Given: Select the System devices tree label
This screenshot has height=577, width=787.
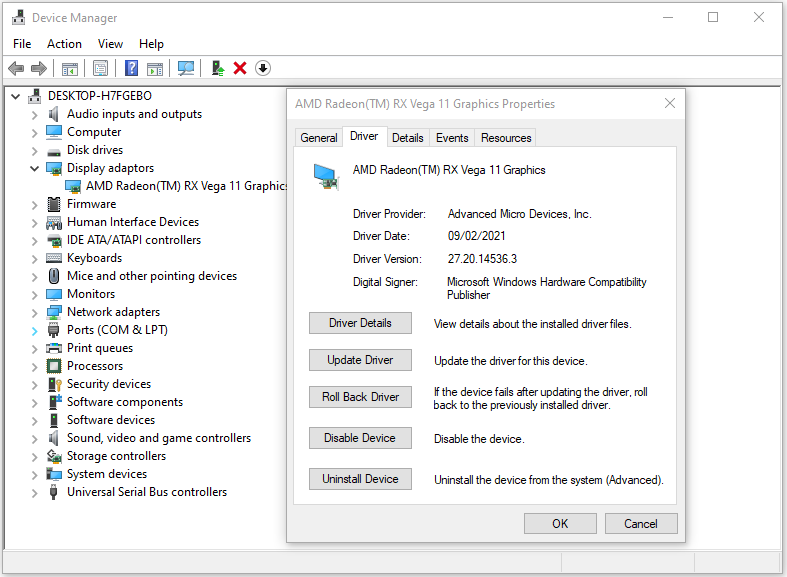Looking at the screenshot, I should click(107, 474).
